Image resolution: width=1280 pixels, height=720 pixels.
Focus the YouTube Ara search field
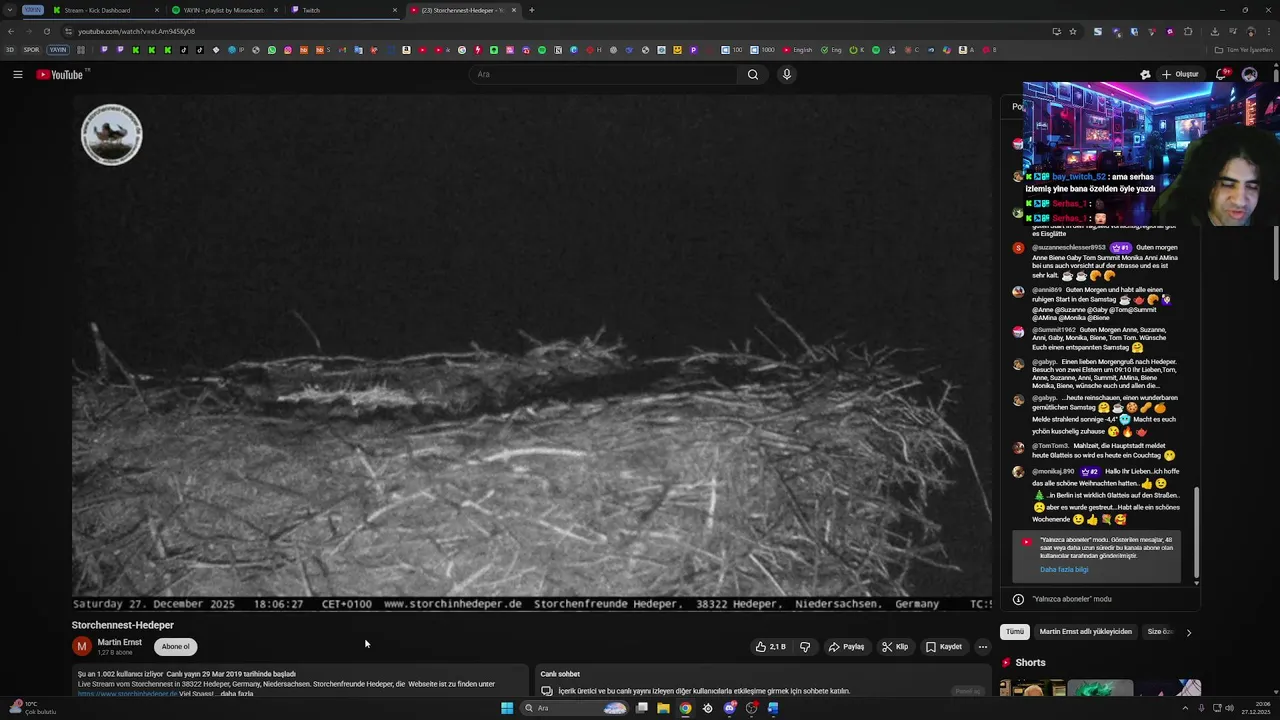pos(603,74)
